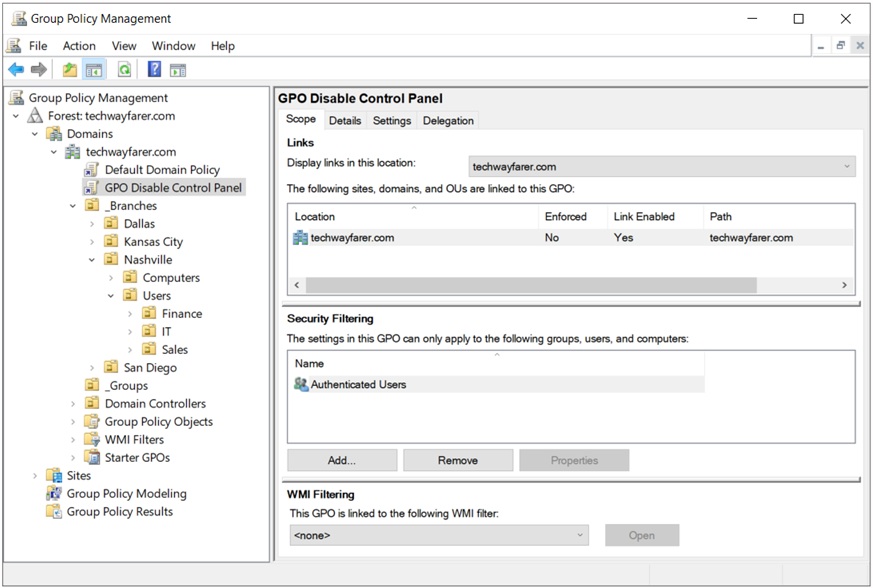Toggle the Show/Hide Console Tree icon
The image size is (873, 588).
click(94, 70)
